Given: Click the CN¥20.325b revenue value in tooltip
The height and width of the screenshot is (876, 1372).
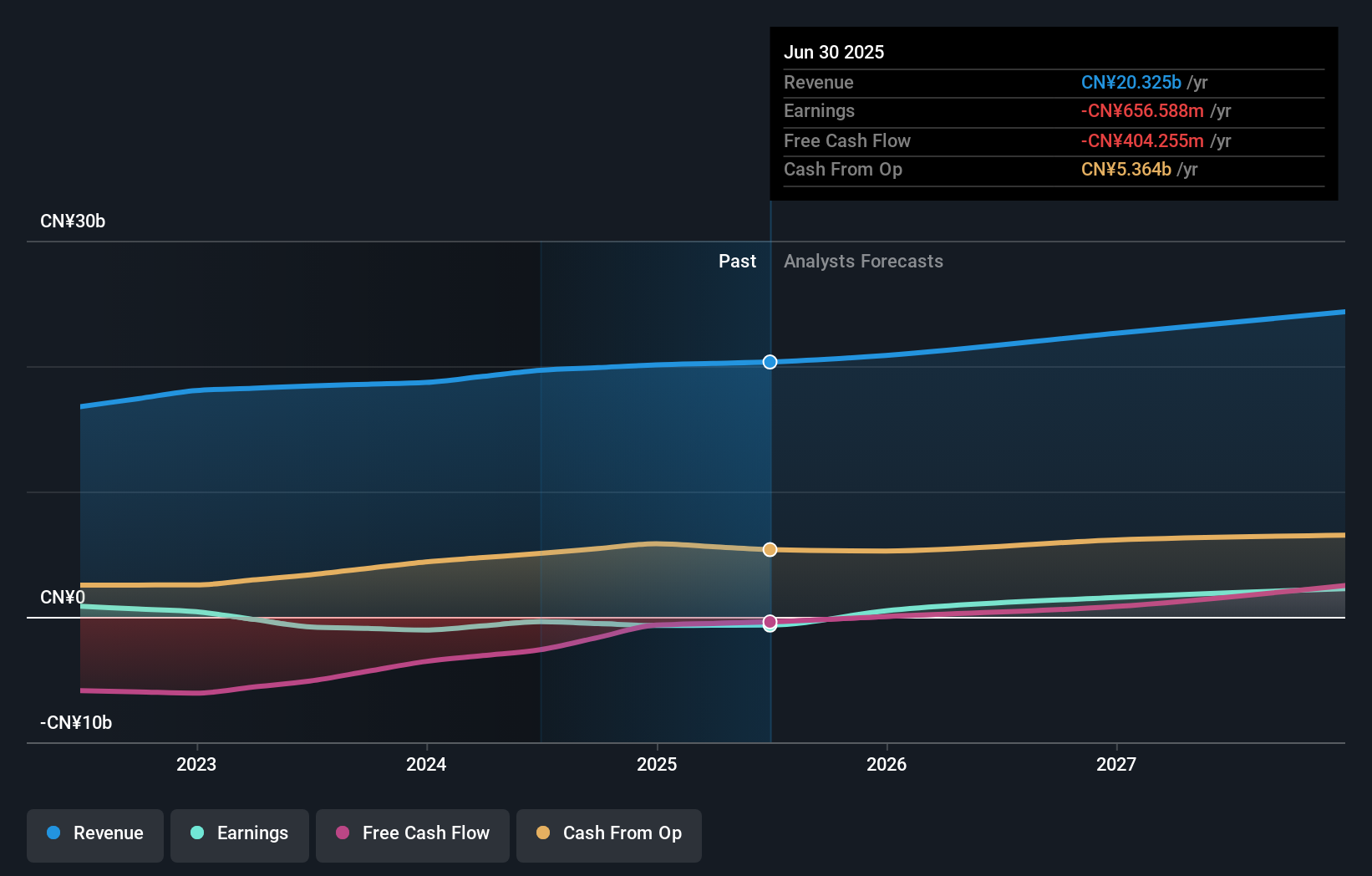Looking at the screenshot, I should [x=1131, y=82].
